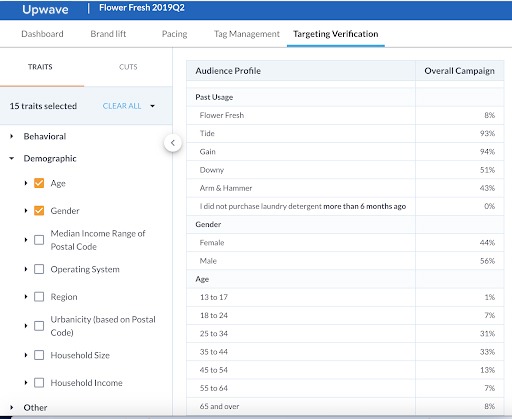
Task: Check the Household Size checkbox
Action: click(x=39, y=355)
